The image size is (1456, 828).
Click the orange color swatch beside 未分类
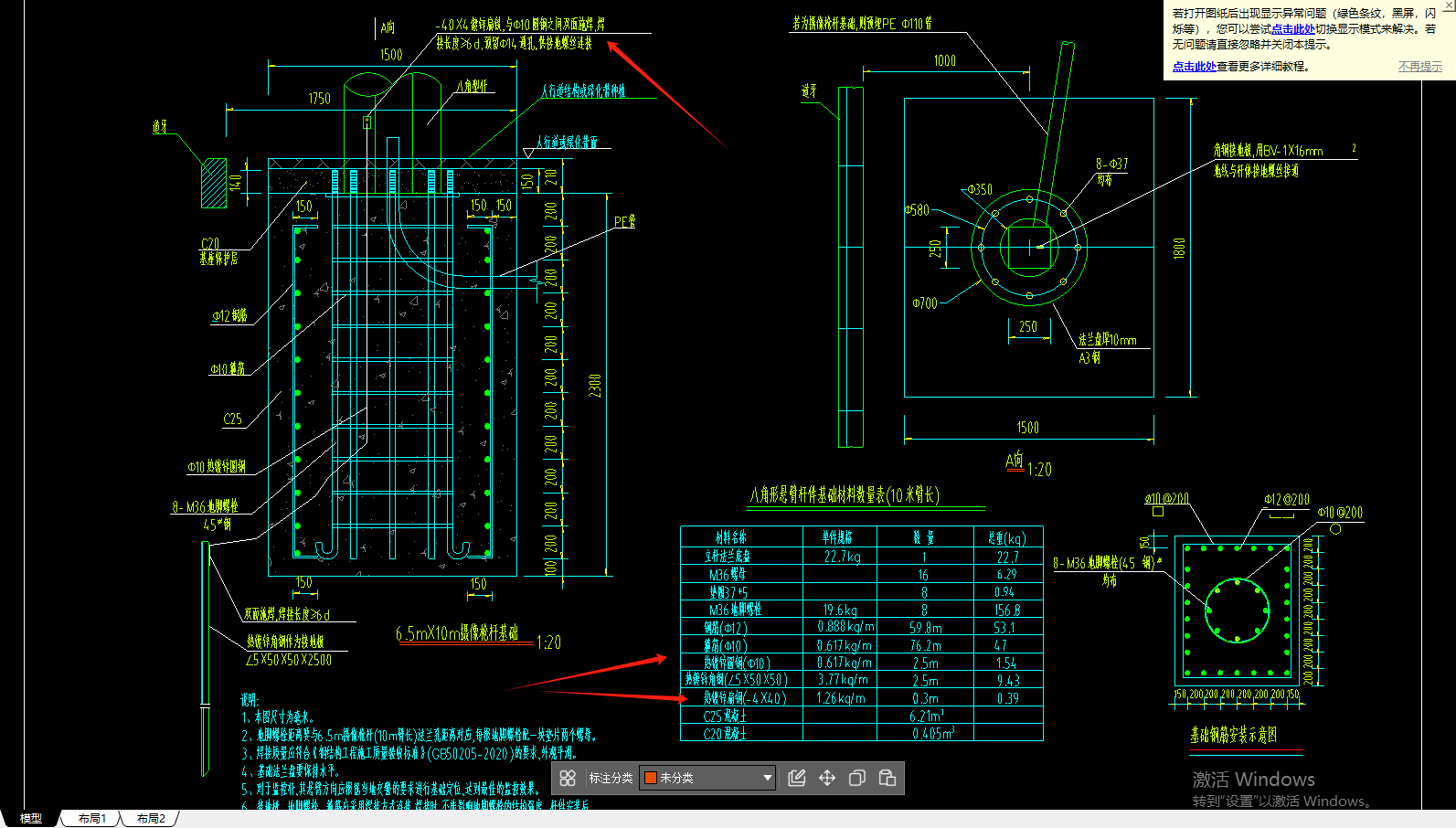tap(651, 778)
